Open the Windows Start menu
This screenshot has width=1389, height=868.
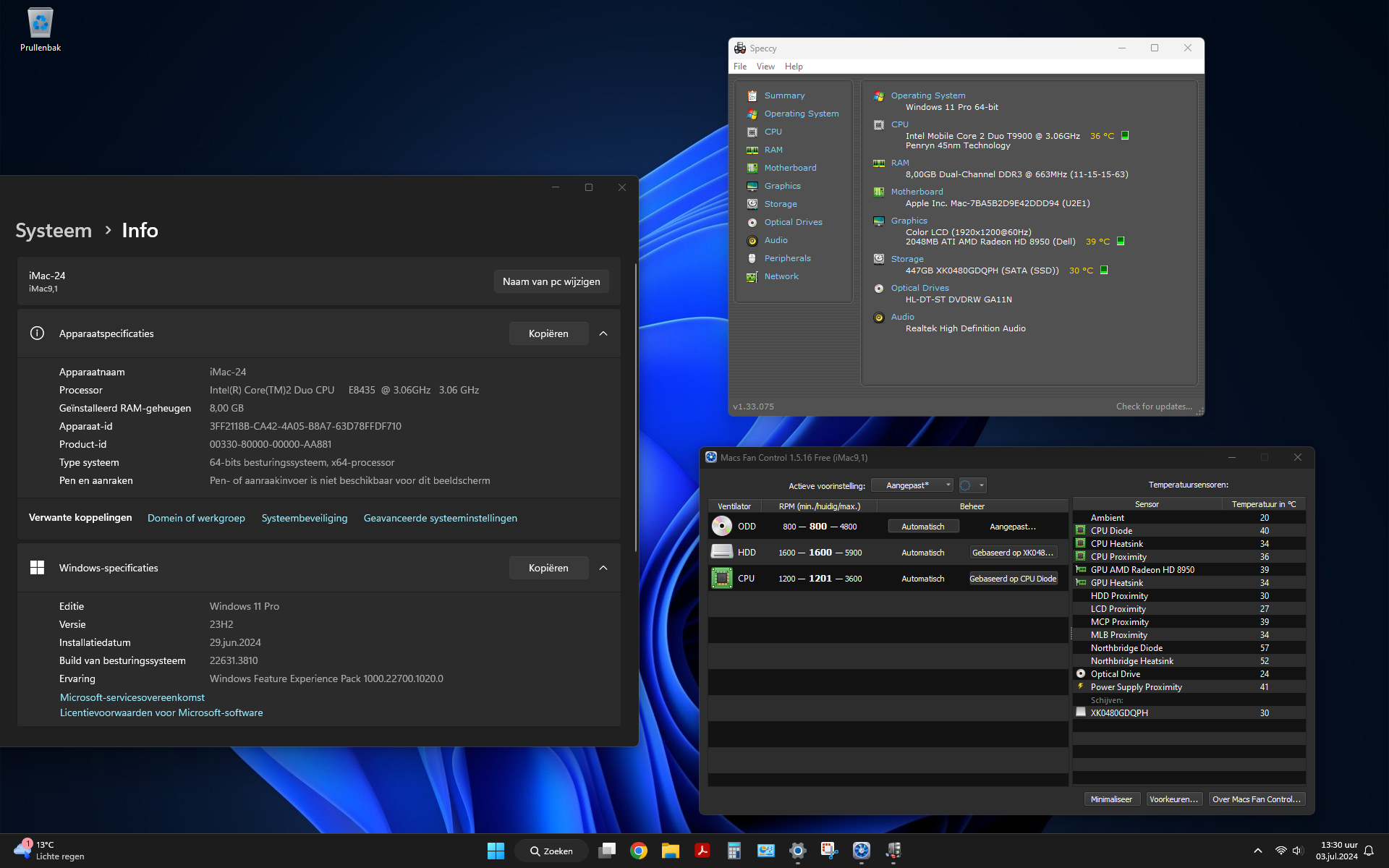(x=496, y=851)
